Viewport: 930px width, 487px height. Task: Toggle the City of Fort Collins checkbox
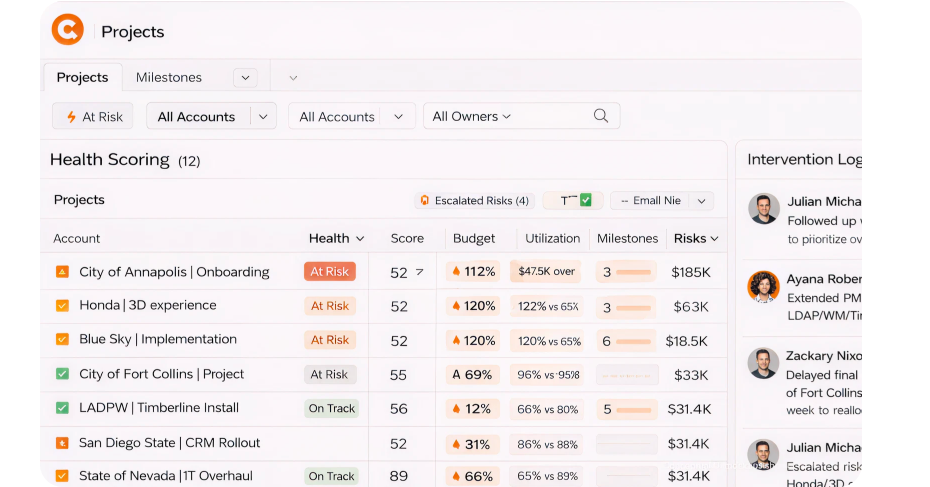tap(62, 374)
